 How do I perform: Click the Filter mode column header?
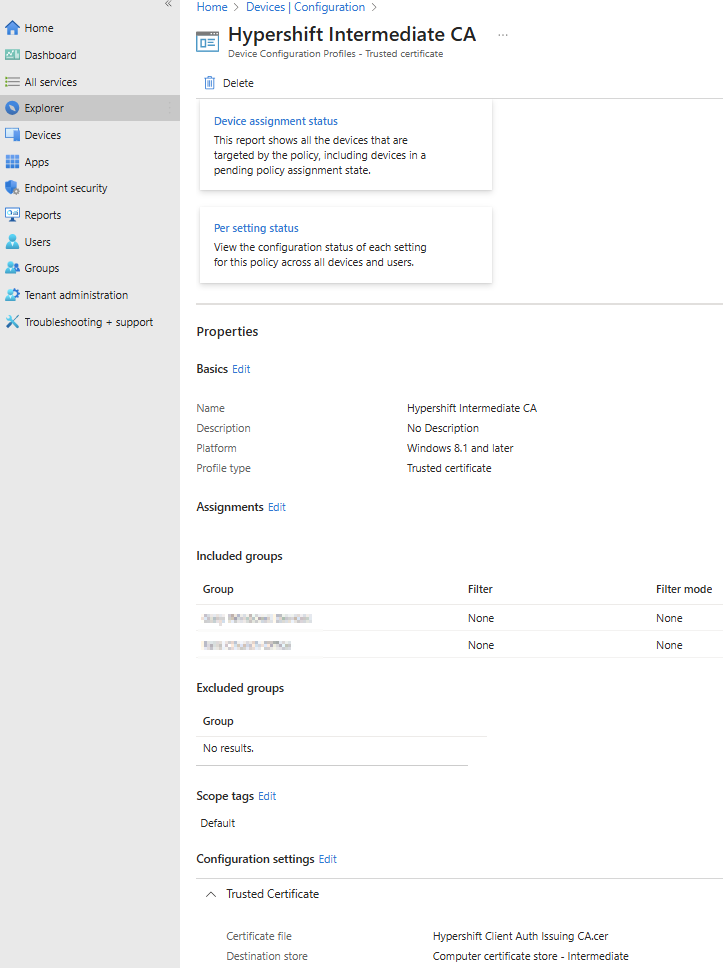point(684,589)
